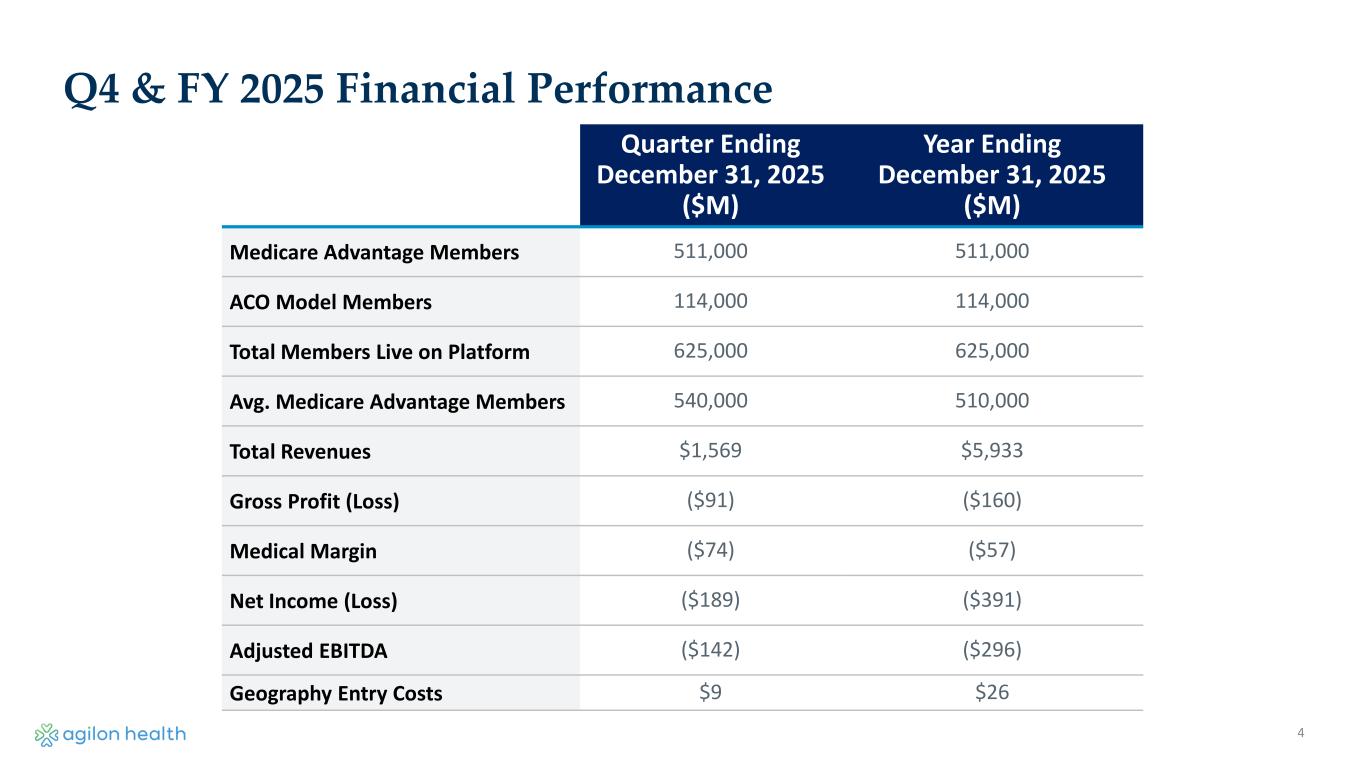This screenshot has width=1365, height=768.
Task: Select the slide title "Q4 & FY 2025 Financial Performance"
Action: tap(417, 90)
